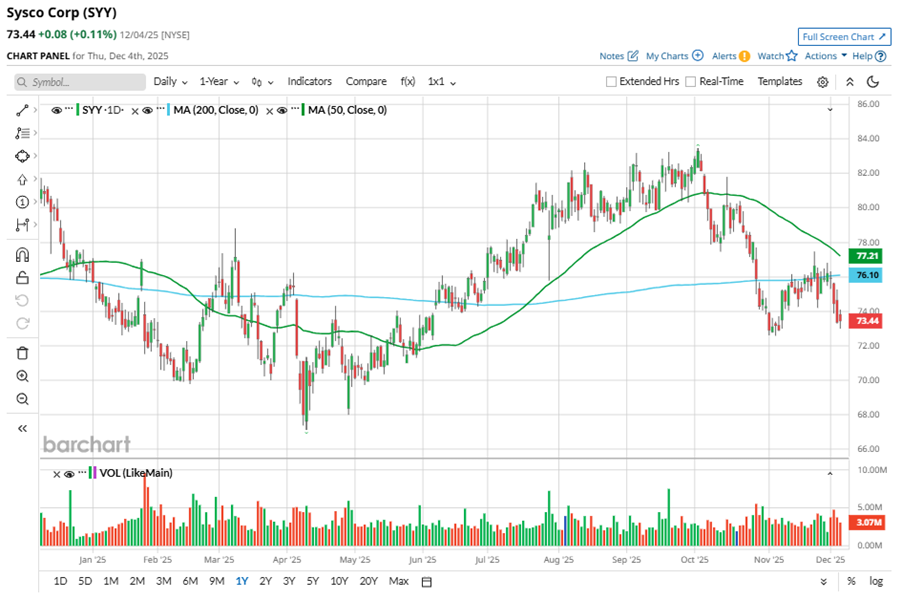Switch to dark mode with moon icon
Image resolution: width=902 pixels, height=600 pixels.
(x=873, y=82)
